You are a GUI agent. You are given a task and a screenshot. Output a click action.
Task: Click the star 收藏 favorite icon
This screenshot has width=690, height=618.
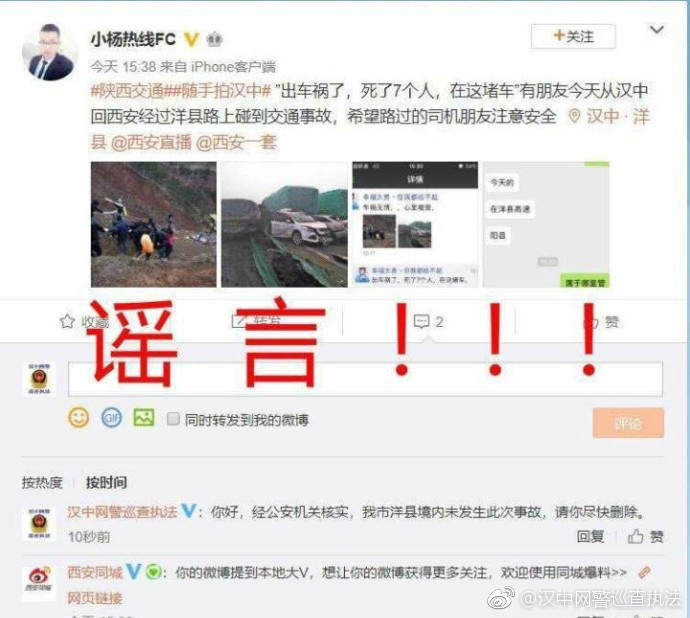67,321
